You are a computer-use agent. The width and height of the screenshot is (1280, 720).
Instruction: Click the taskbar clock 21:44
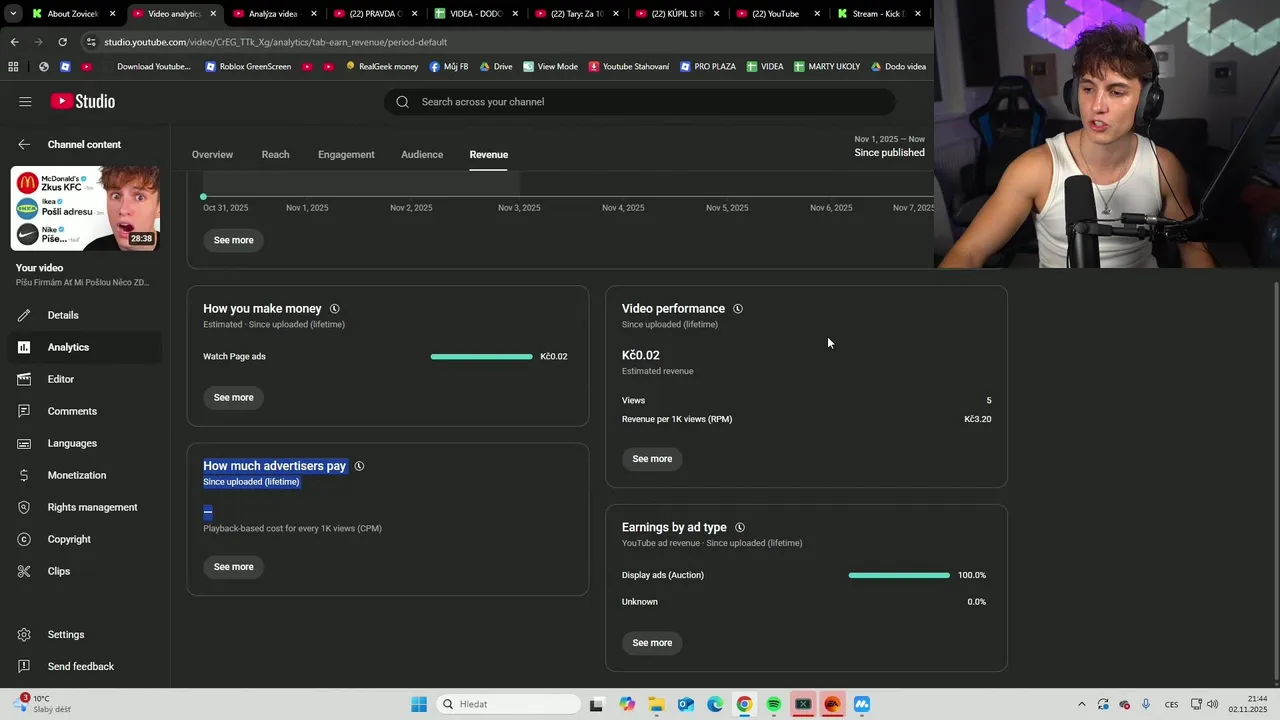tap(1257, 698)
